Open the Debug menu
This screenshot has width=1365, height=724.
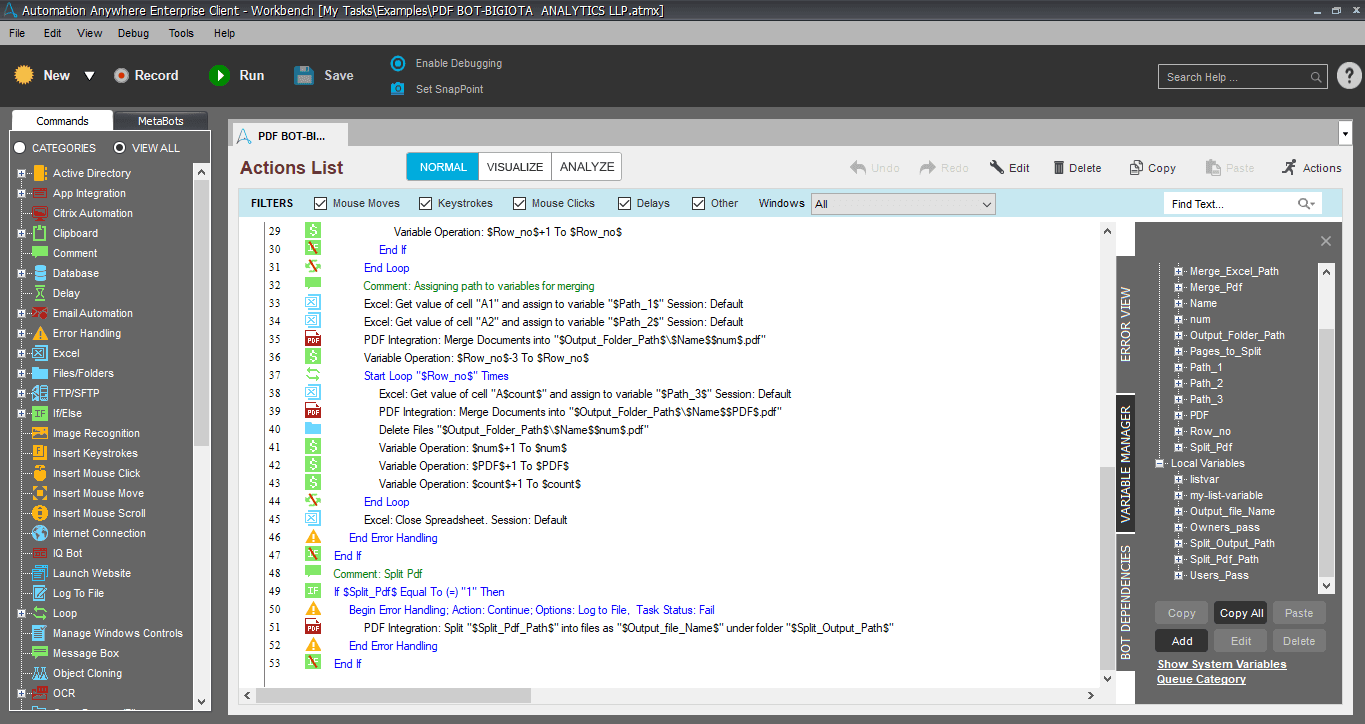[133, 33]
